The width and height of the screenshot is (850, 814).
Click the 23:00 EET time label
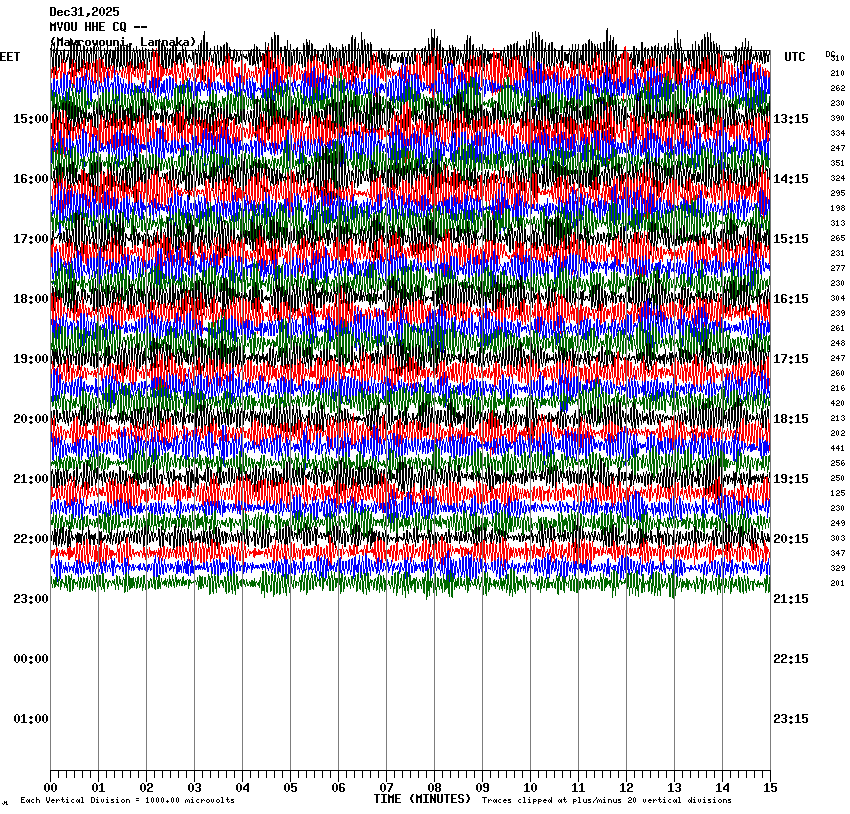pos(30,599)
